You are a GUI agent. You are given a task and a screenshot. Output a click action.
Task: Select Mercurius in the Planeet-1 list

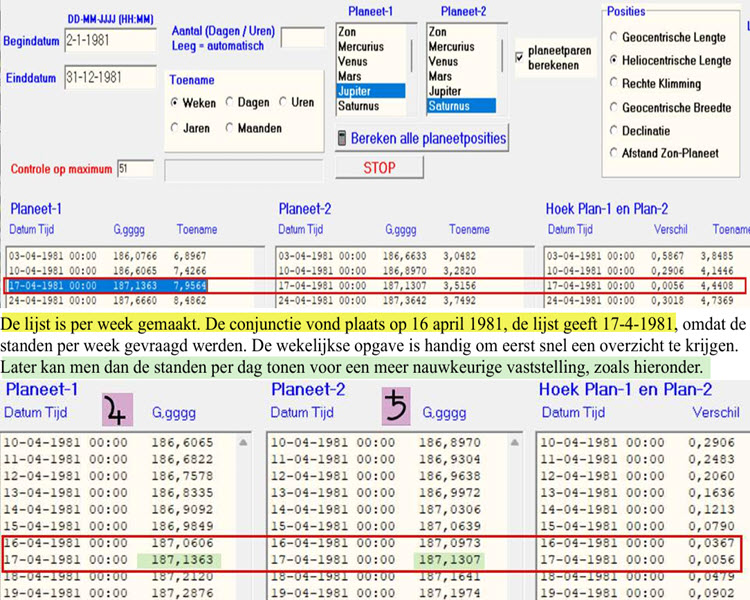pos(371,46)
